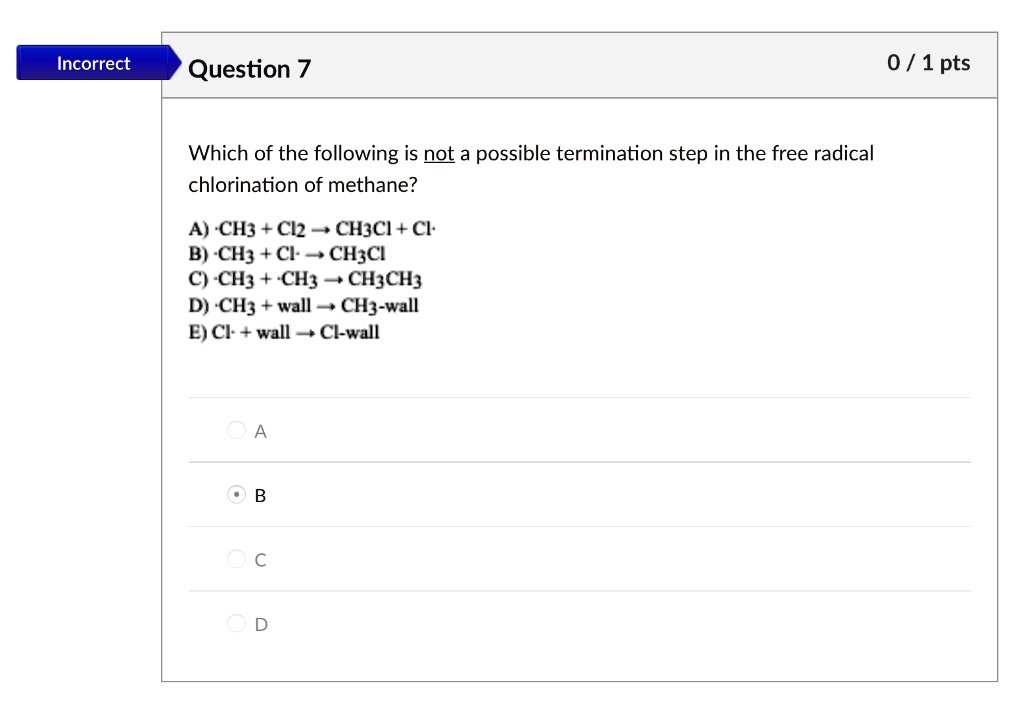This screenshot has width=1024, height=723.
Task: Click the Question 7 heading
Action: (x=250, y=69)
